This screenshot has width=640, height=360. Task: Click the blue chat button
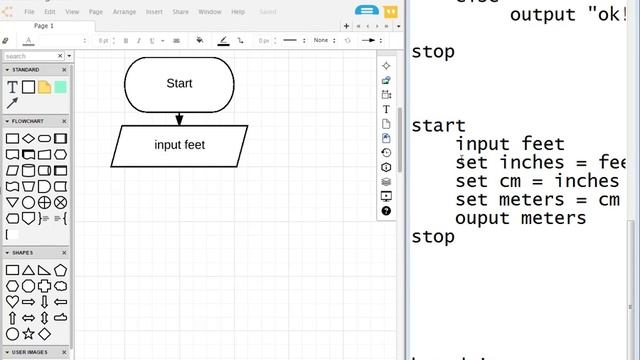[x=367, y=11]
